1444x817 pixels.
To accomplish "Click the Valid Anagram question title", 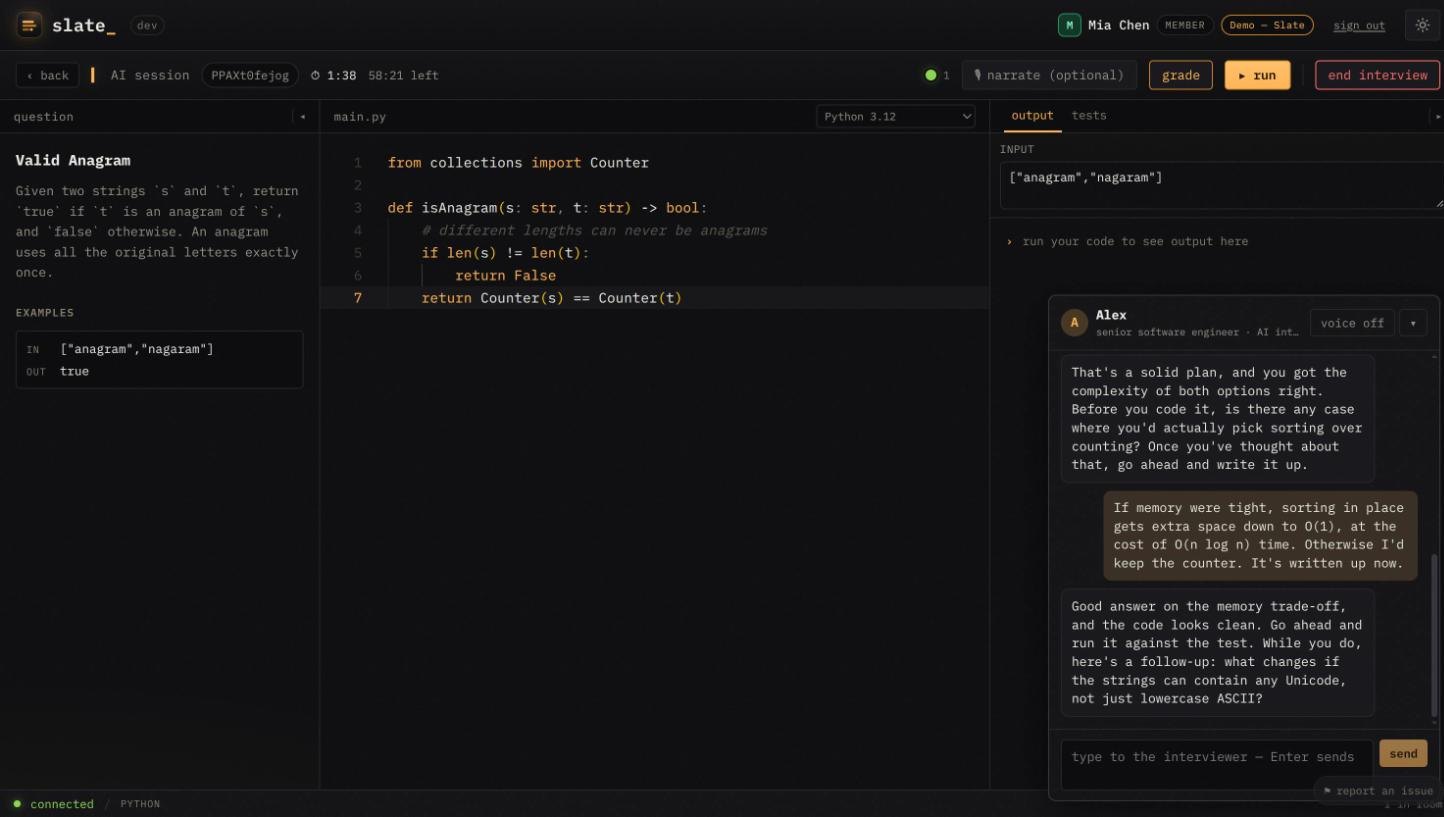I will tap(73, 160).
